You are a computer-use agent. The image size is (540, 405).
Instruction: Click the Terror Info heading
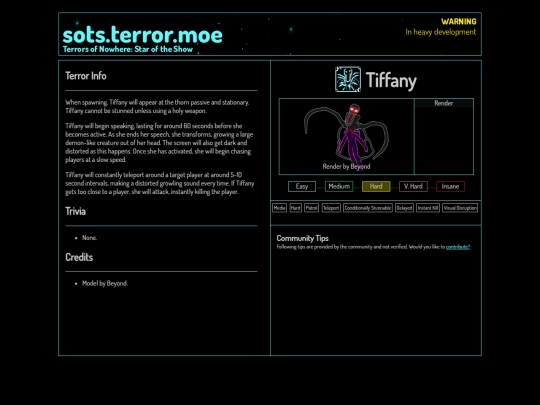click(x=86, y=76)
